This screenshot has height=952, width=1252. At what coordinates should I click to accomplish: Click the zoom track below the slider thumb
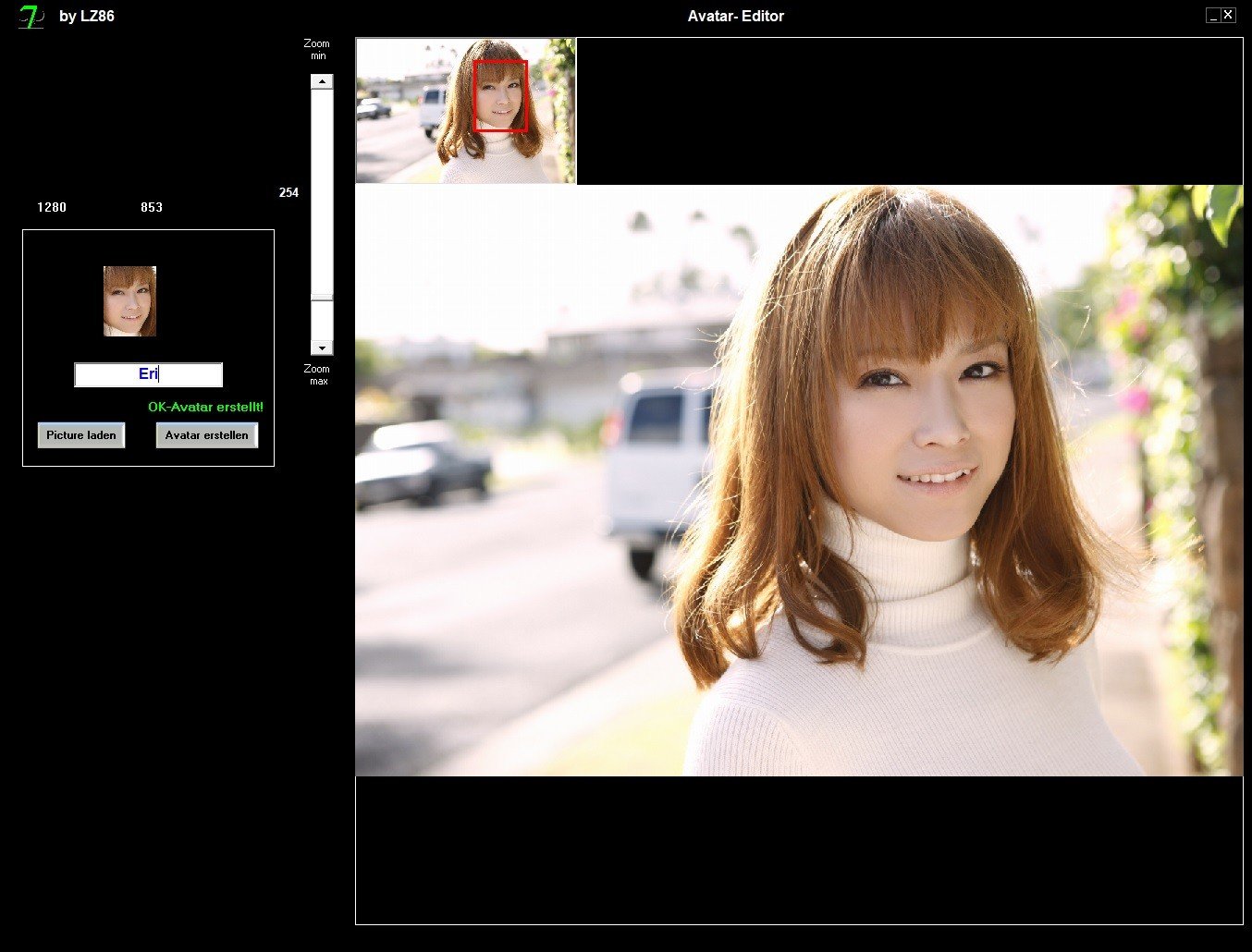tap(322, 322)
